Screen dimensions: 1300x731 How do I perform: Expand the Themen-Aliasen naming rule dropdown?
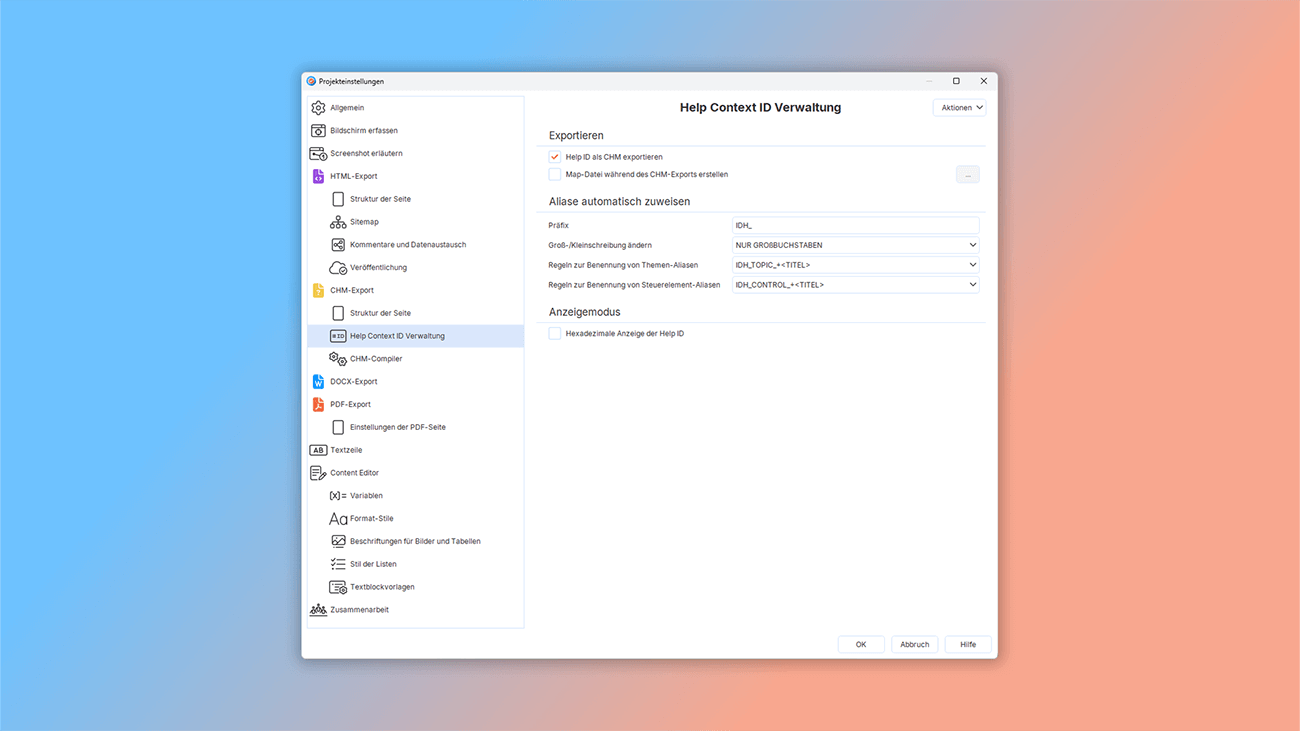855,265
